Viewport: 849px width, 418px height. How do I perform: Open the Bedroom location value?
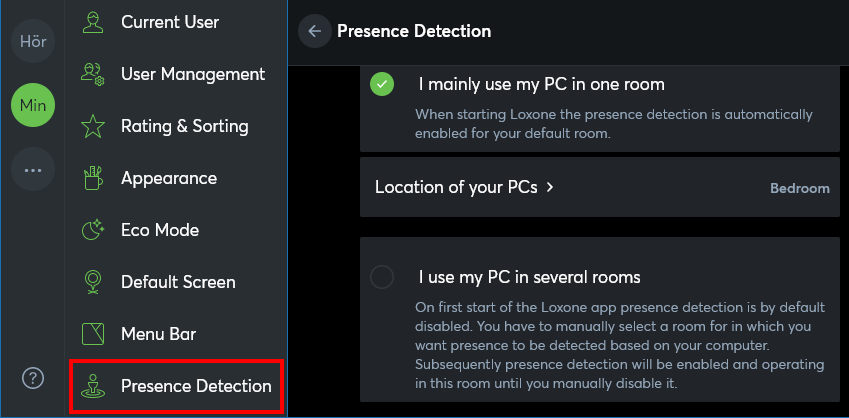pos(799,188)
